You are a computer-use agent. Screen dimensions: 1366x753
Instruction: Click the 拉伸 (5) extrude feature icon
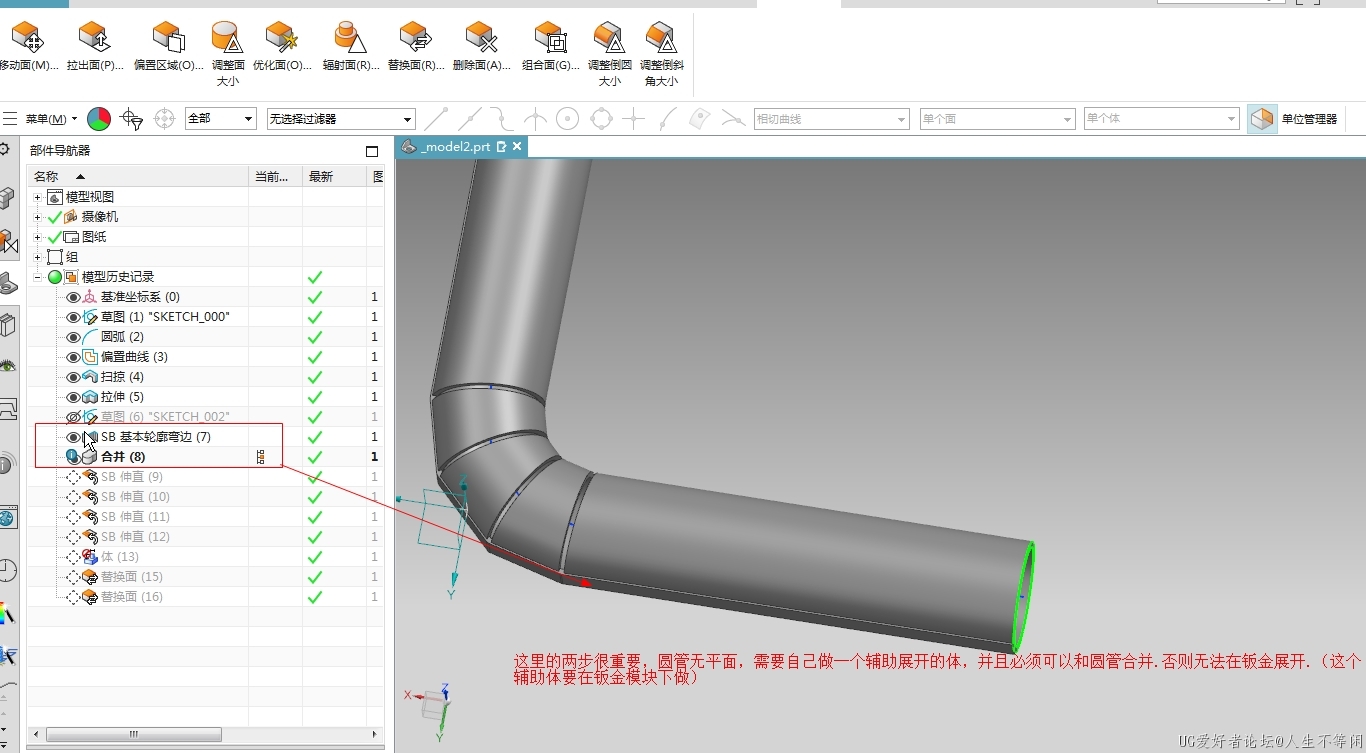click(90, 397)
